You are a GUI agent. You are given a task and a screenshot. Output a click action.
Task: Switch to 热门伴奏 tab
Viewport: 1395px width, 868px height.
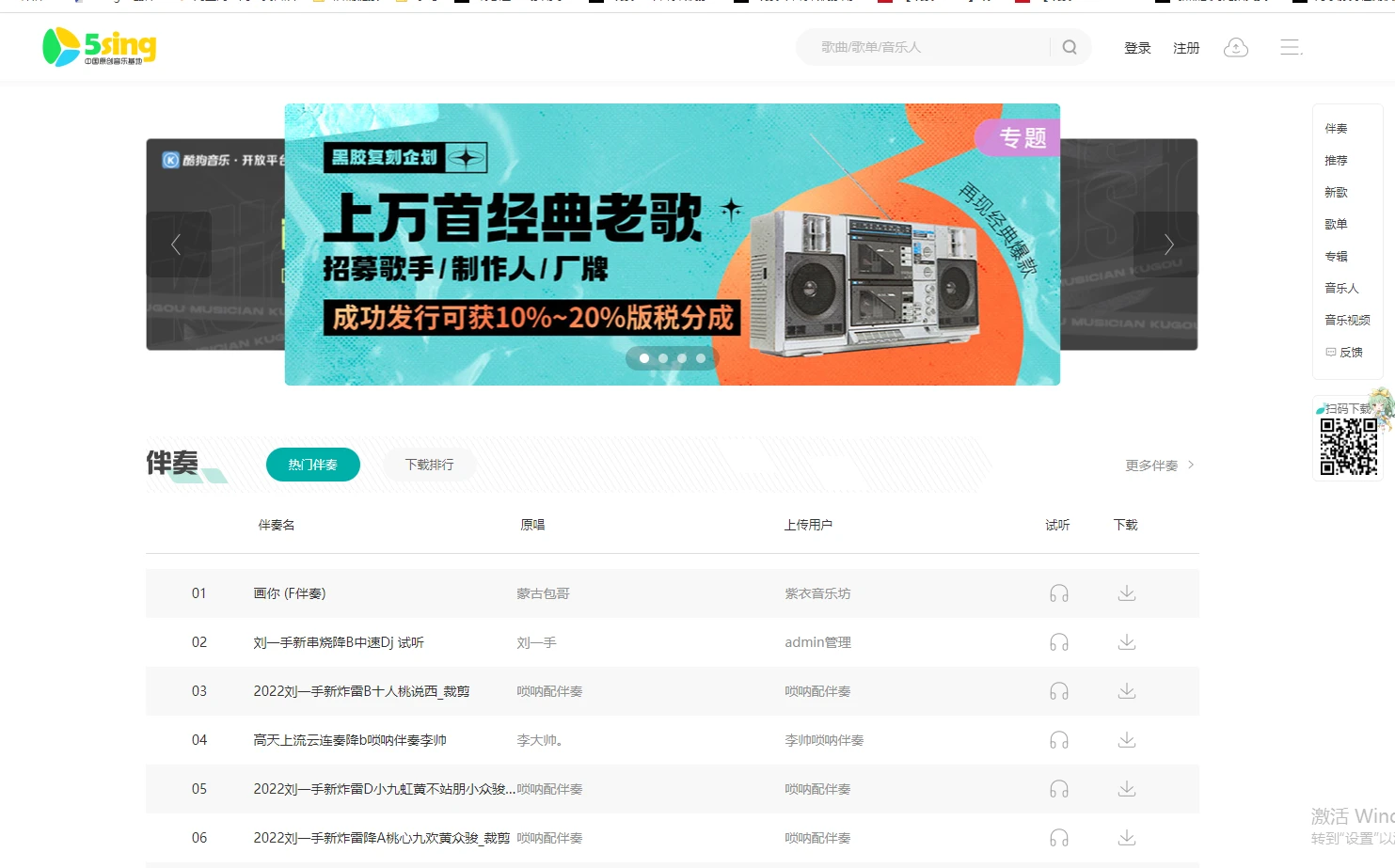(x=313, y=465)
